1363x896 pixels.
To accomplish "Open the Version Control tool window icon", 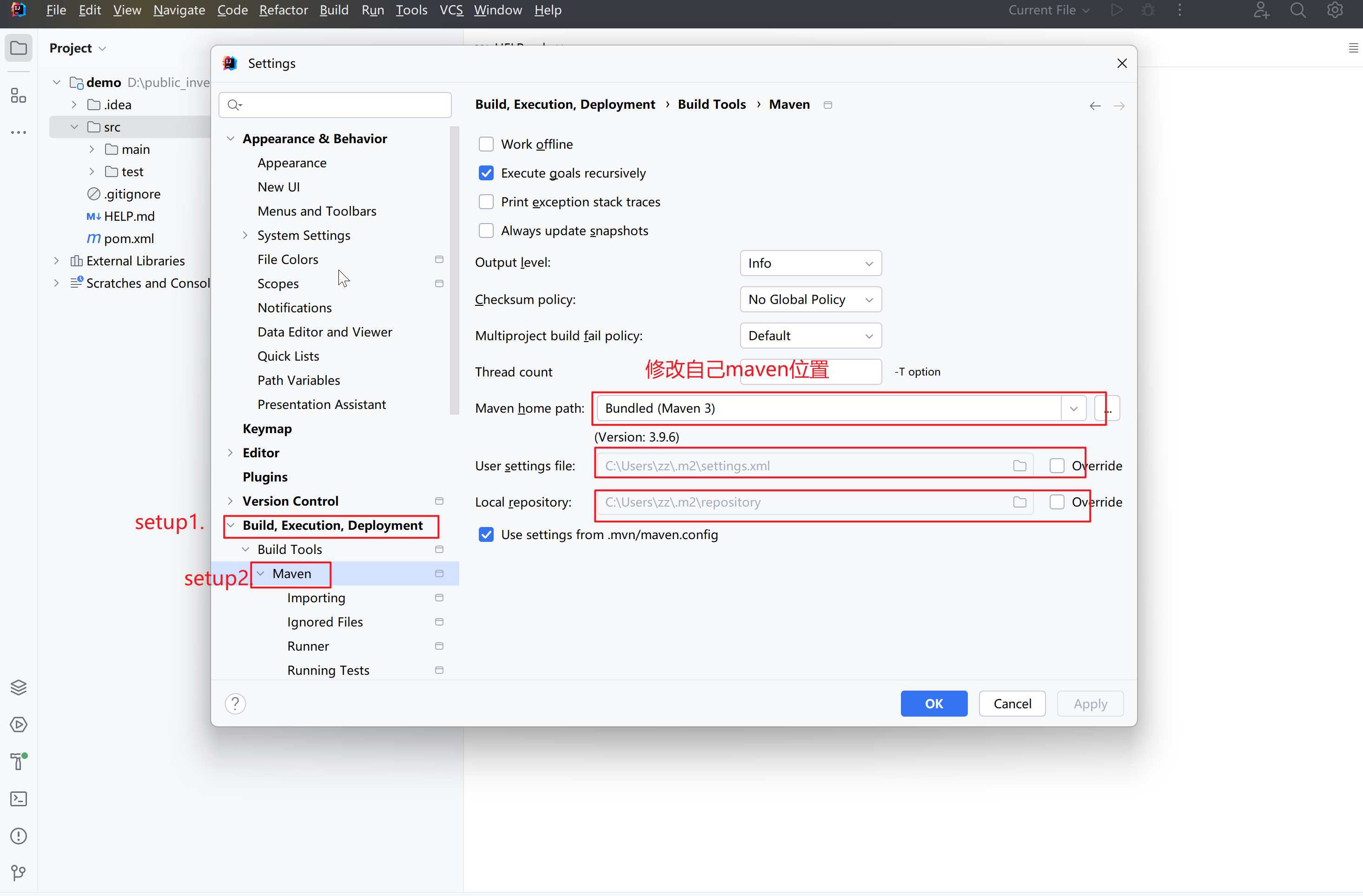I will 18,872.
